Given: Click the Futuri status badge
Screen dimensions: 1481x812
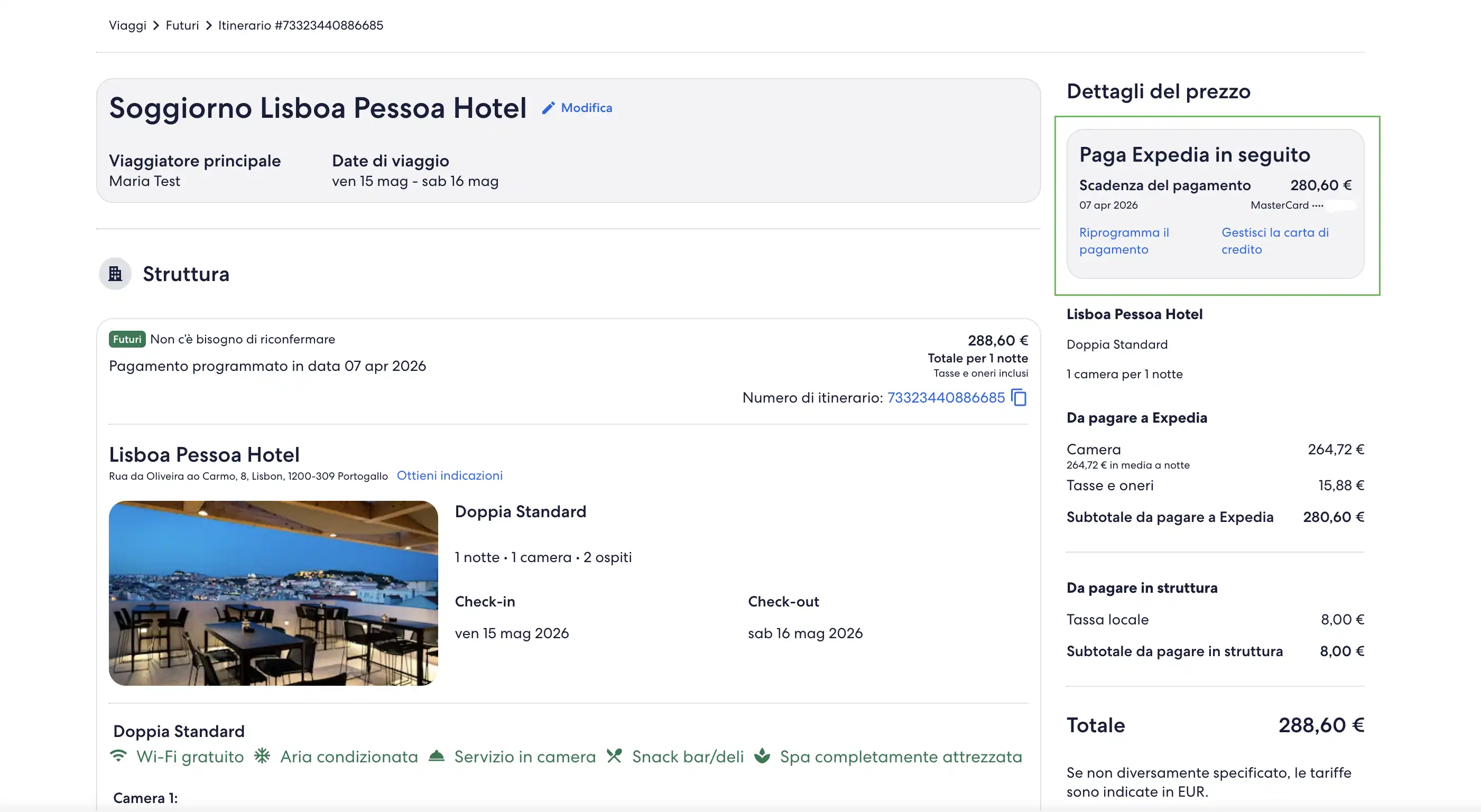Looking at the screenshot, I should click(x=126, y=339).
